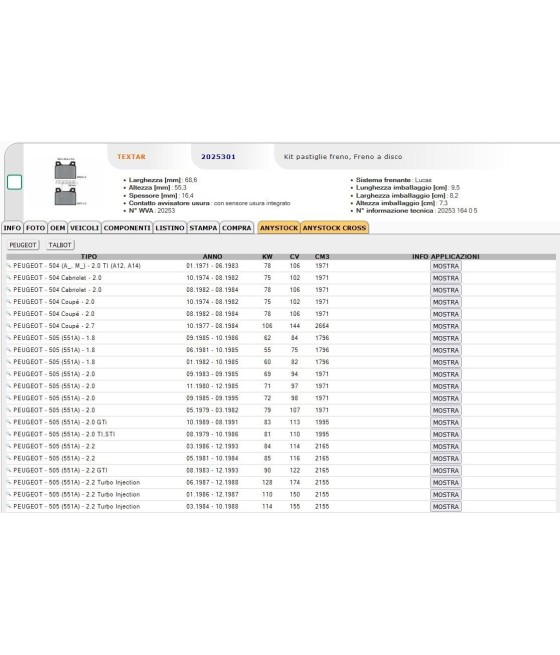560x655 pixels.
Task: Tick the checkbox beside the brake pad image
Action: click(x=15, y=182)
